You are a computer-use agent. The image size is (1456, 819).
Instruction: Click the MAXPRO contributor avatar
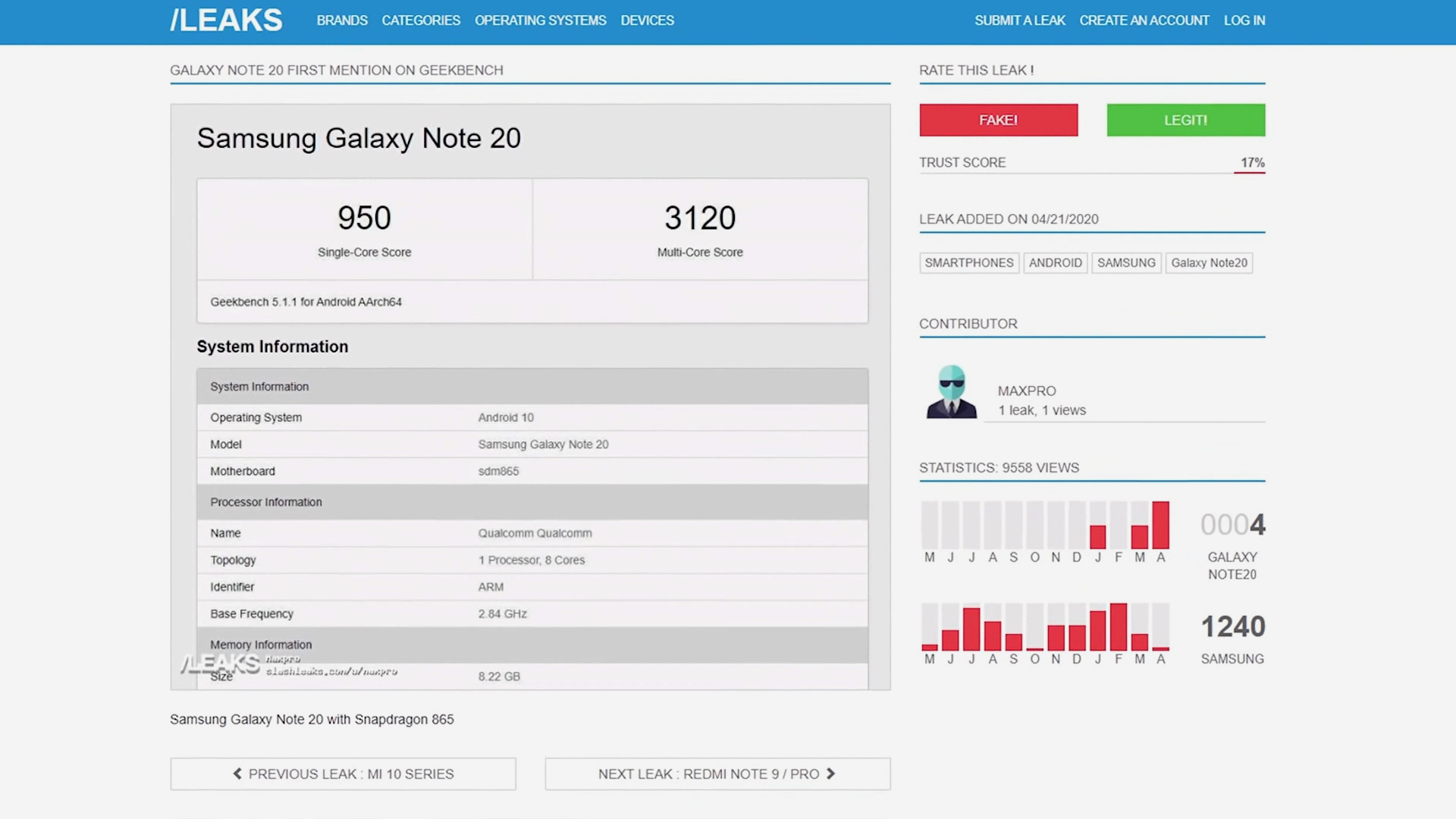pyautogui.click(x=951, y=391)
